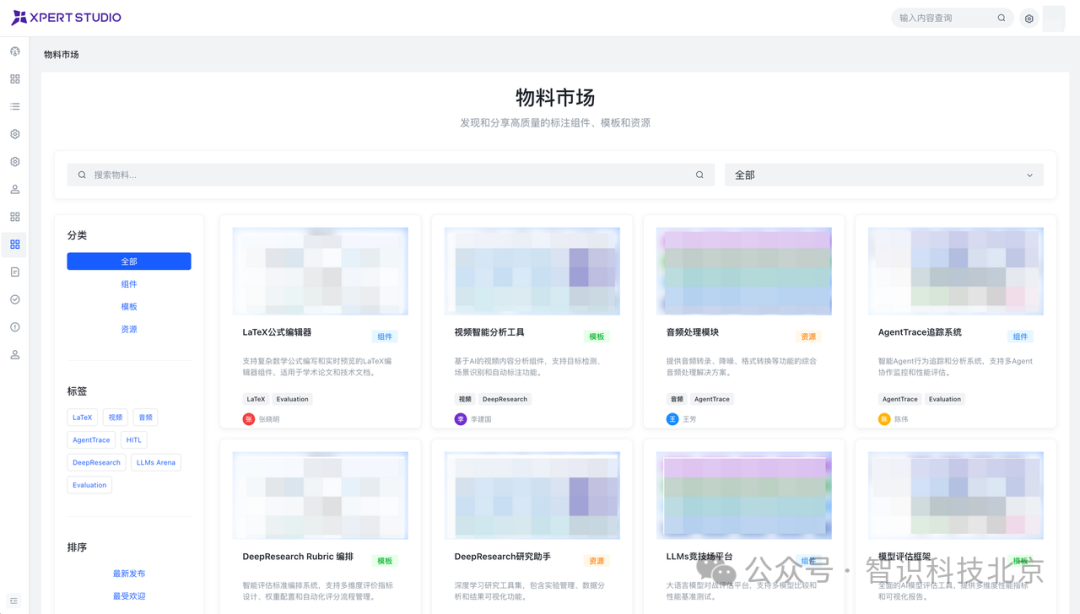Toggle the LLMs Arena tag filter

coord(155,462)
